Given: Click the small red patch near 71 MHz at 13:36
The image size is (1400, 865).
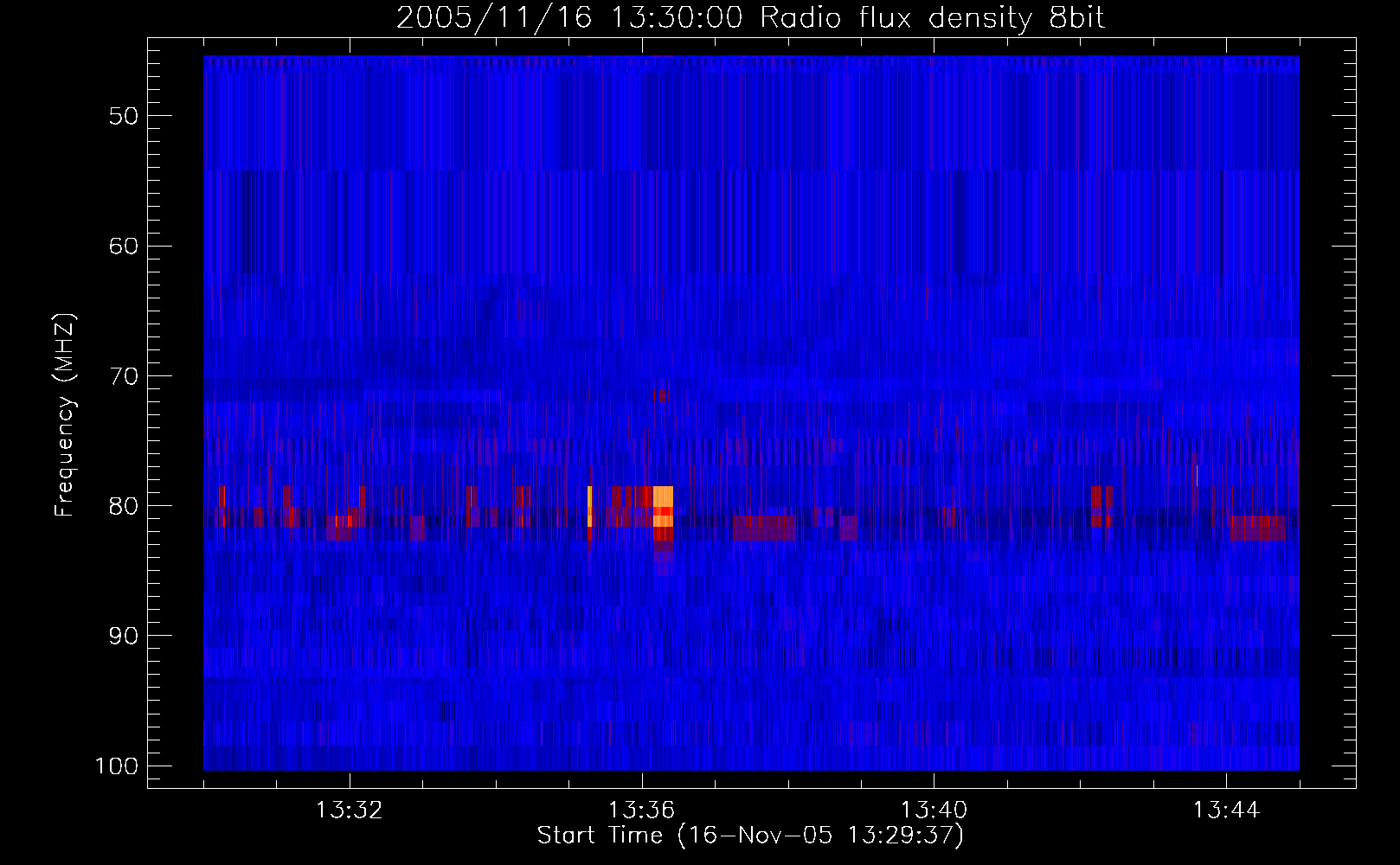Looking at the screenshot, I should pyautogui.click(x=661, y=396).
